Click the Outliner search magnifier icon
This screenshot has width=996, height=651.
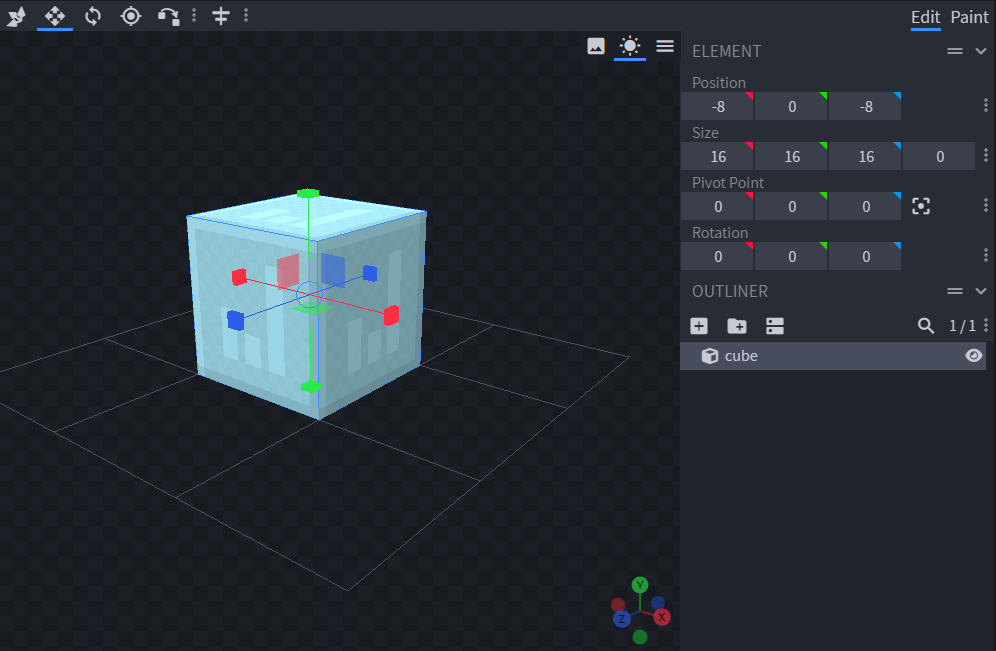(926, 326)
